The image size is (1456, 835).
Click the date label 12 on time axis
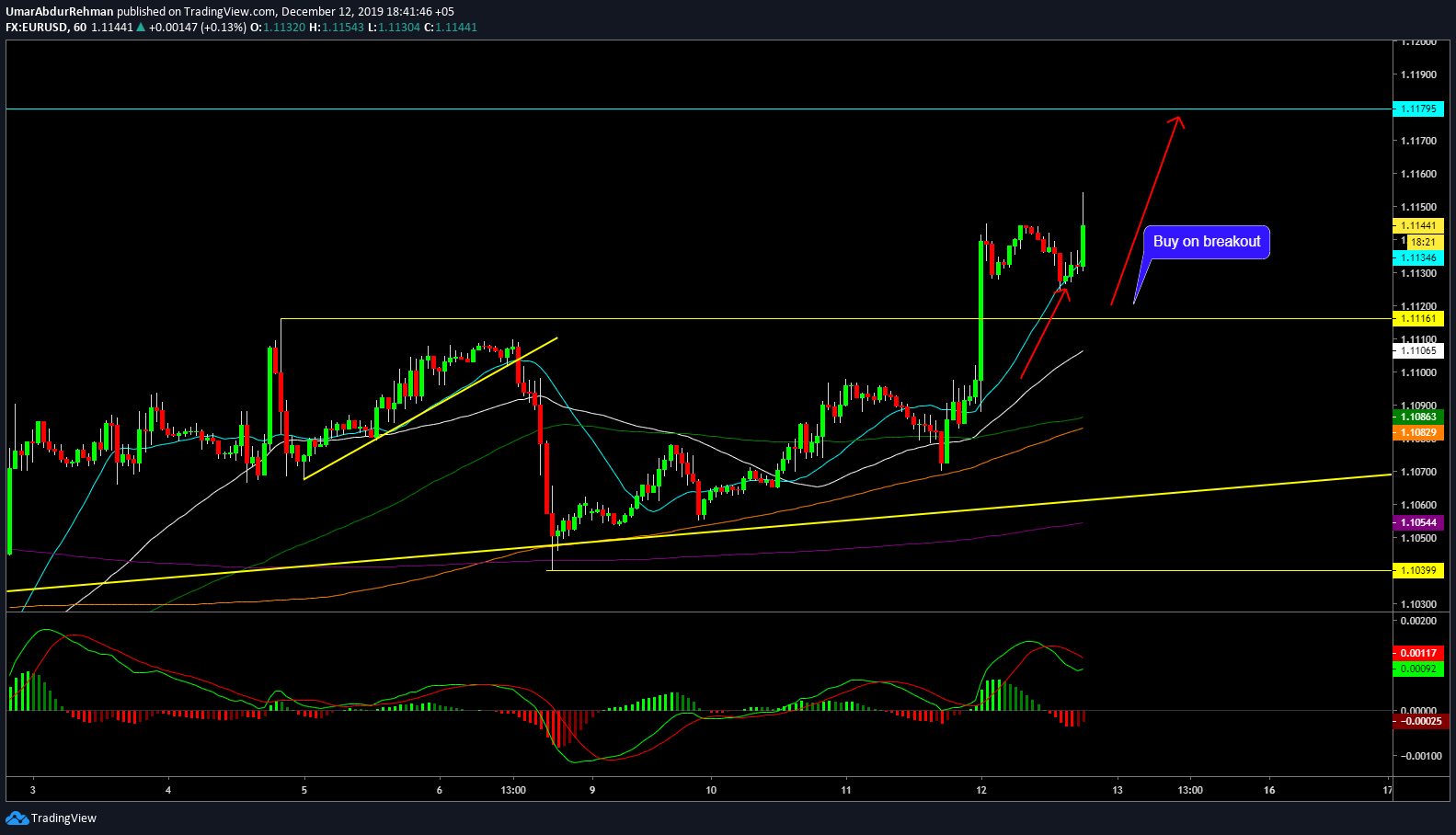pyautogui.click(x=981, y=790)
